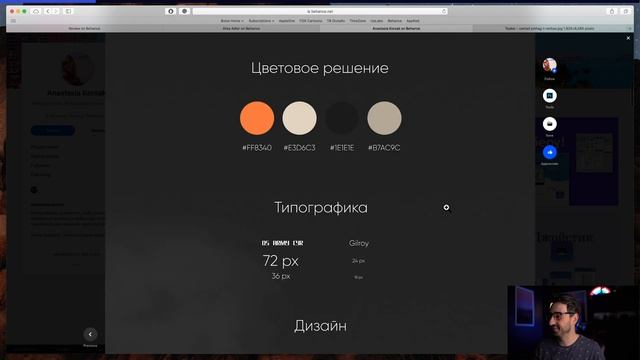Close the project overlay with X

pos(628,38)
